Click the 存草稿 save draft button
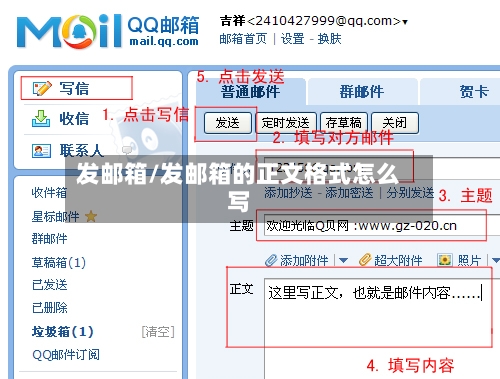The image size is (500, 379). tap(344, 123)
